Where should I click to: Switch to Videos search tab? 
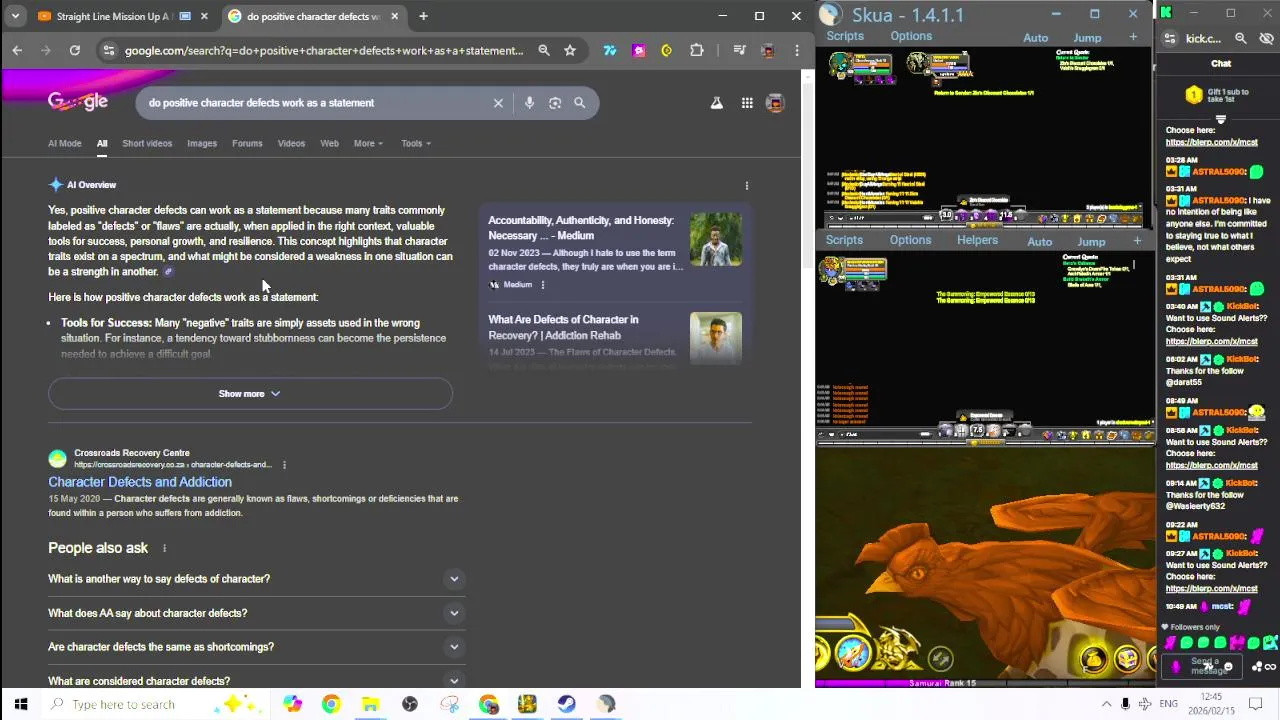(x=291, y=143)
